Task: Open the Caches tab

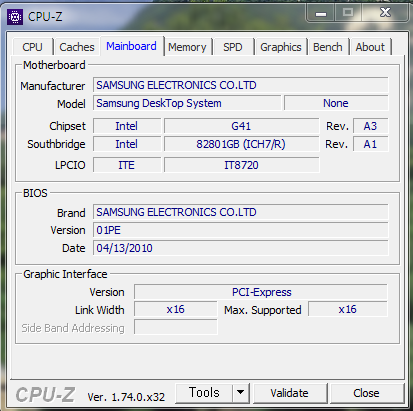Action: pos(77,47)
